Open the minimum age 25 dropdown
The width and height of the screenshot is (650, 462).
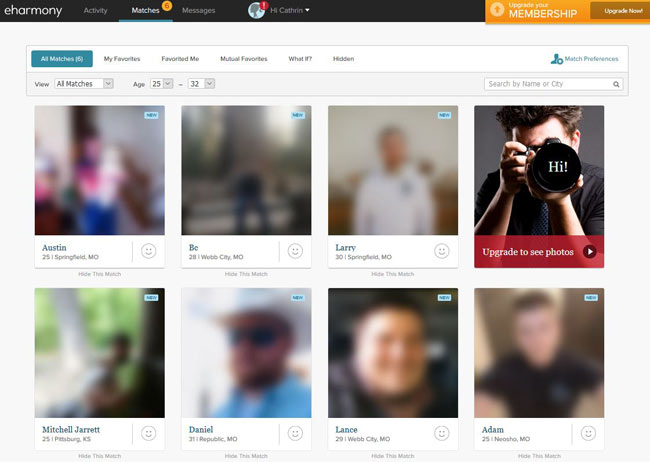161,84
